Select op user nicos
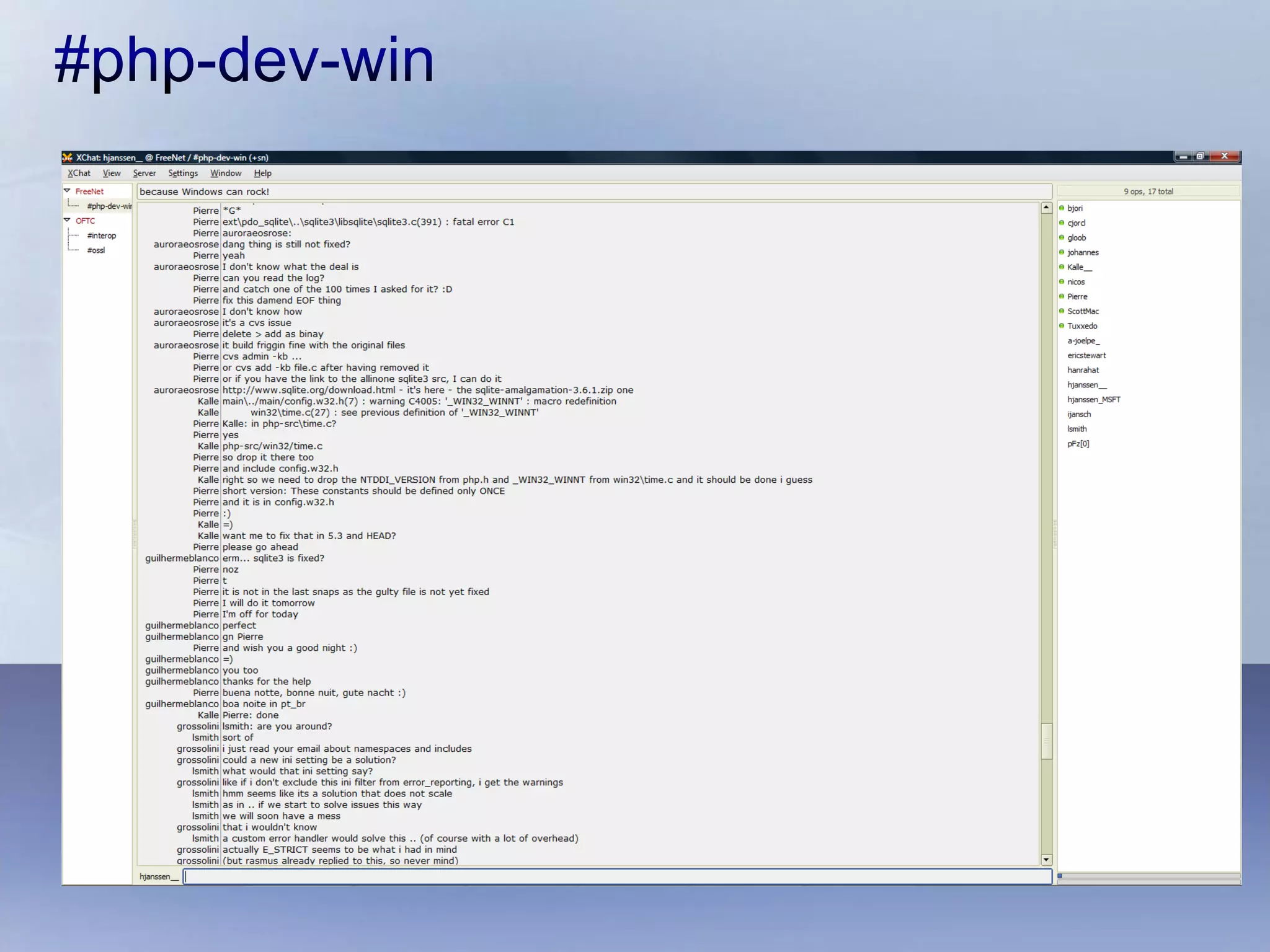This screenshot has width=1270, height=952. pyautogui.click(x=1075, y=282)
